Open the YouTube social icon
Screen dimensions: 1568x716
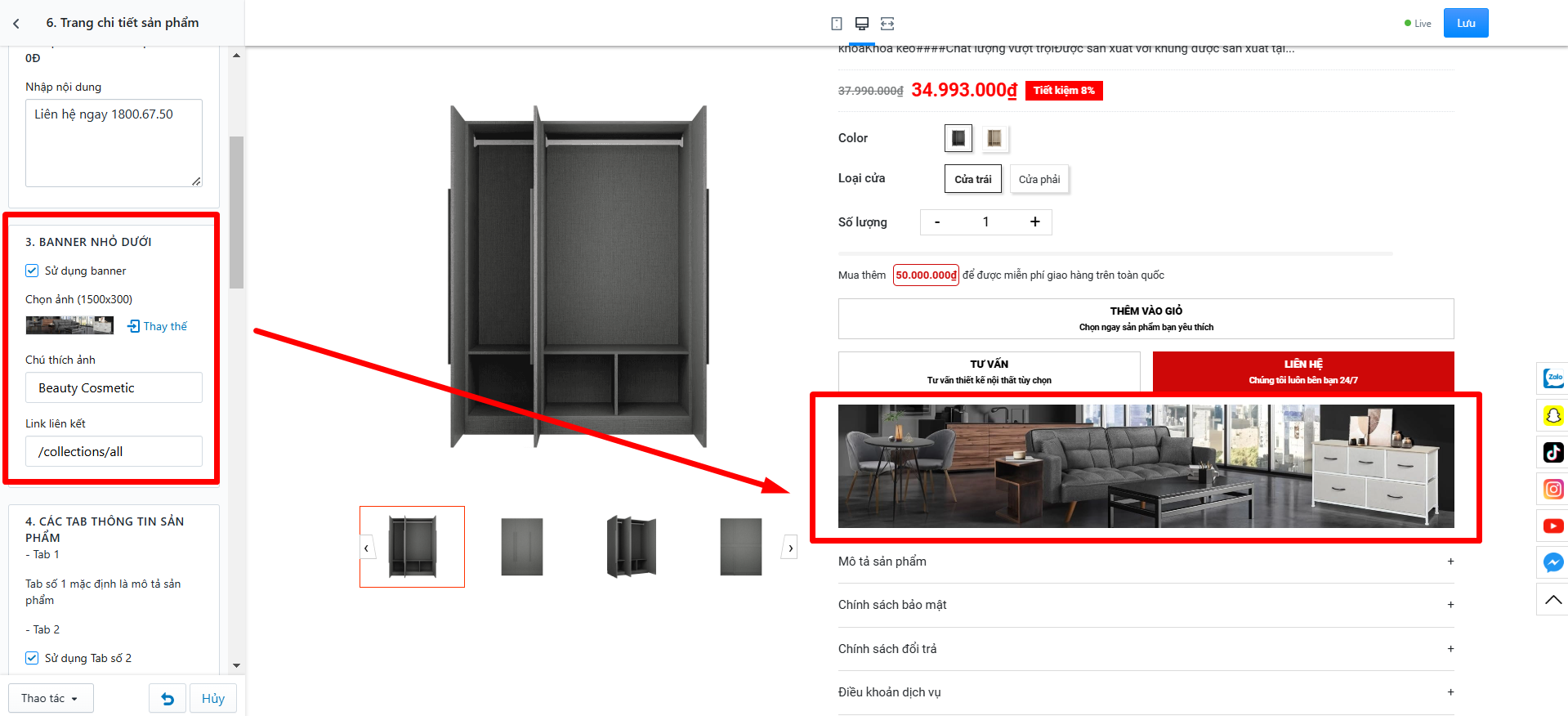[1552, 526]
